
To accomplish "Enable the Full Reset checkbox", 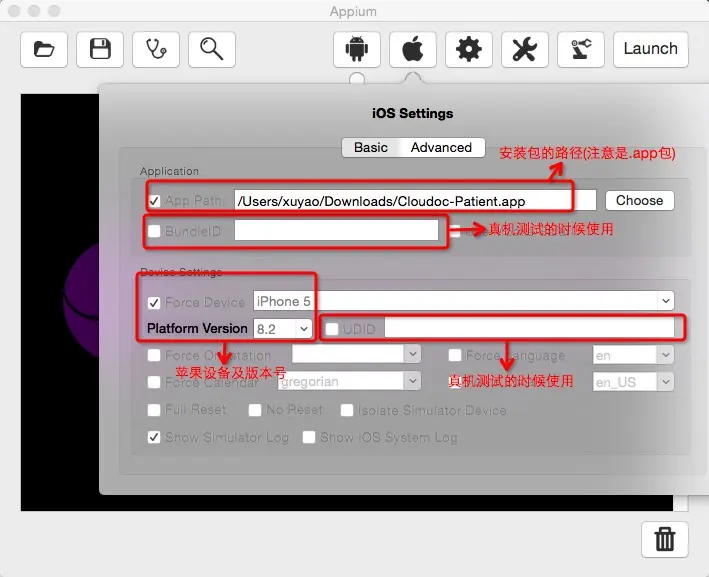I will point(154,410).
